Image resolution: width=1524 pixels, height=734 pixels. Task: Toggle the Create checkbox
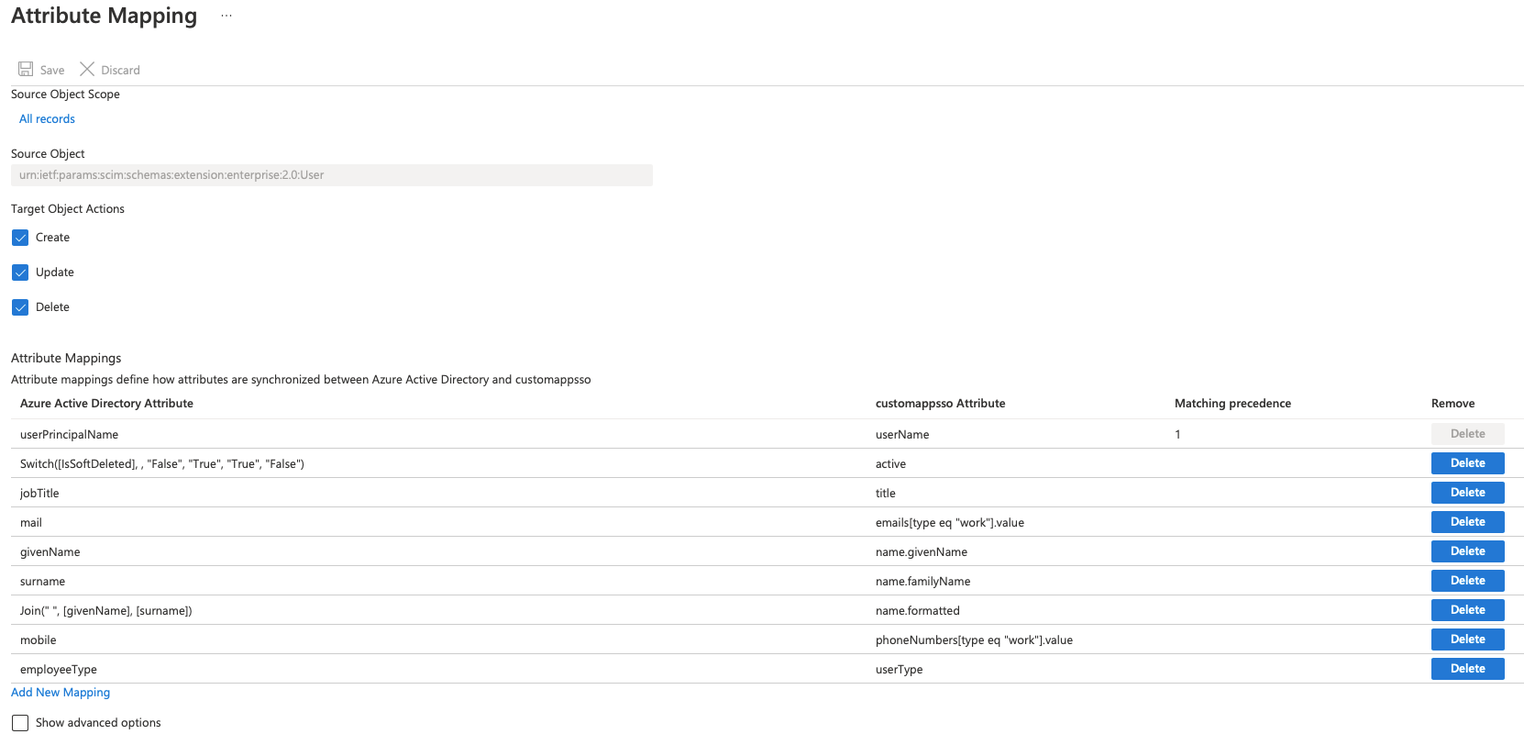click(x=20, y=238)
